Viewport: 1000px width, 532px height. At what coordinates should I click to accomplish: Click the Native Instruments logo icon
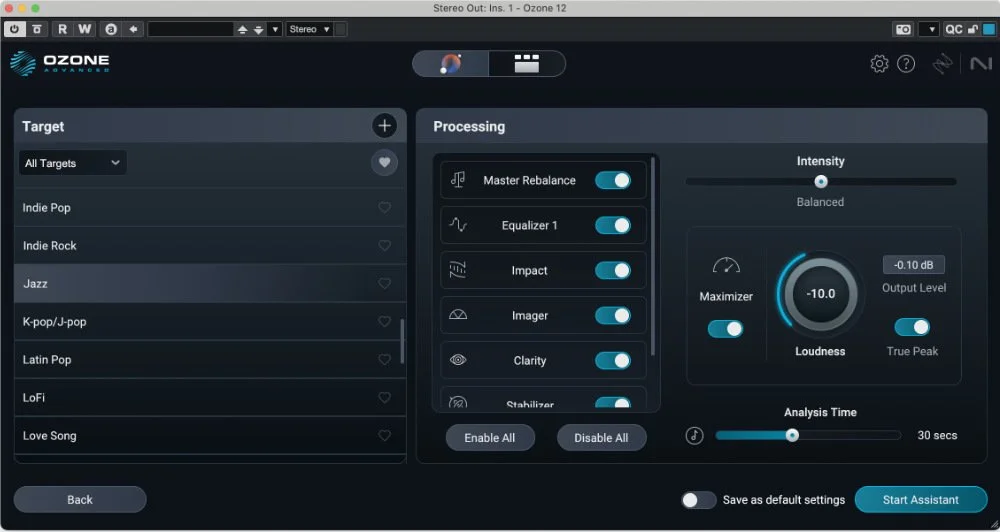pos(981,64)
